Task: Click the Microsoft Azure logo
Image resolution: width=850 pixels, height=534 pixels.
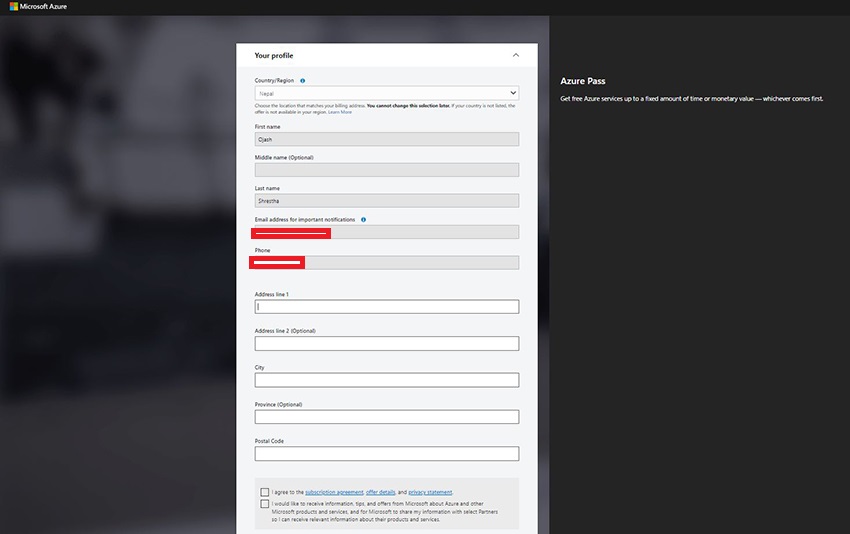Action: [x=38, y=7]
